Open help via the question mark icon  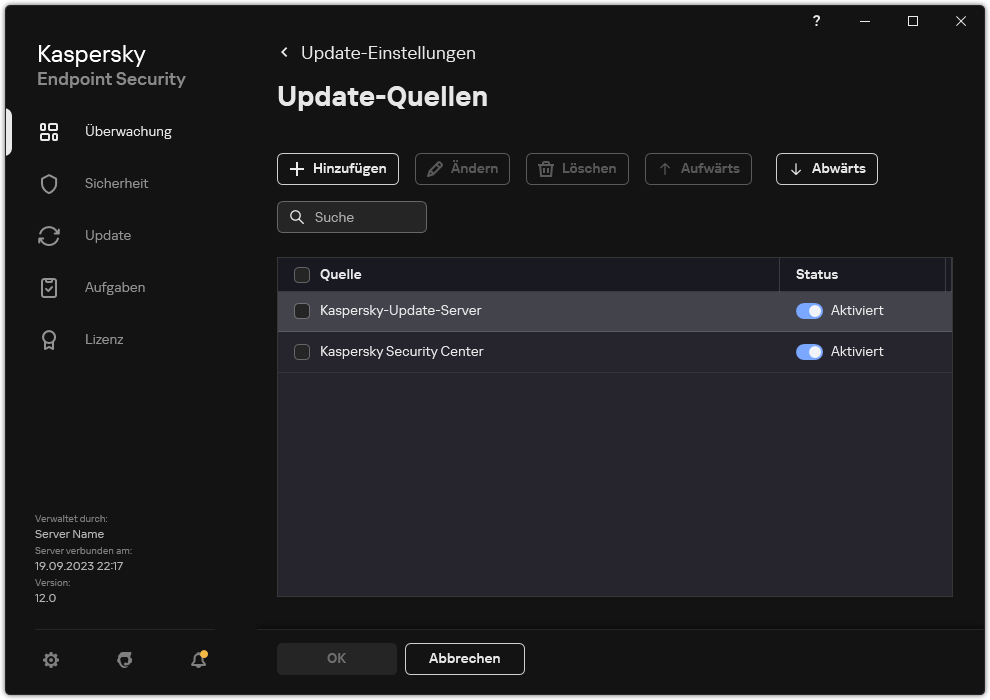click(816, 21)
